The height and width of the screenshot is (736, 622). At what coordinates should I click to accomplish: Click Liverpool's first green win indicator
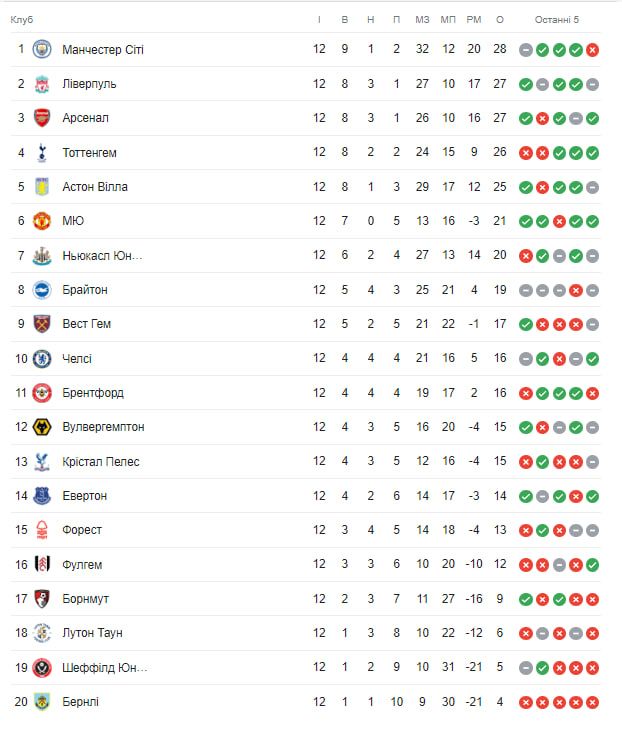(526, 84)
